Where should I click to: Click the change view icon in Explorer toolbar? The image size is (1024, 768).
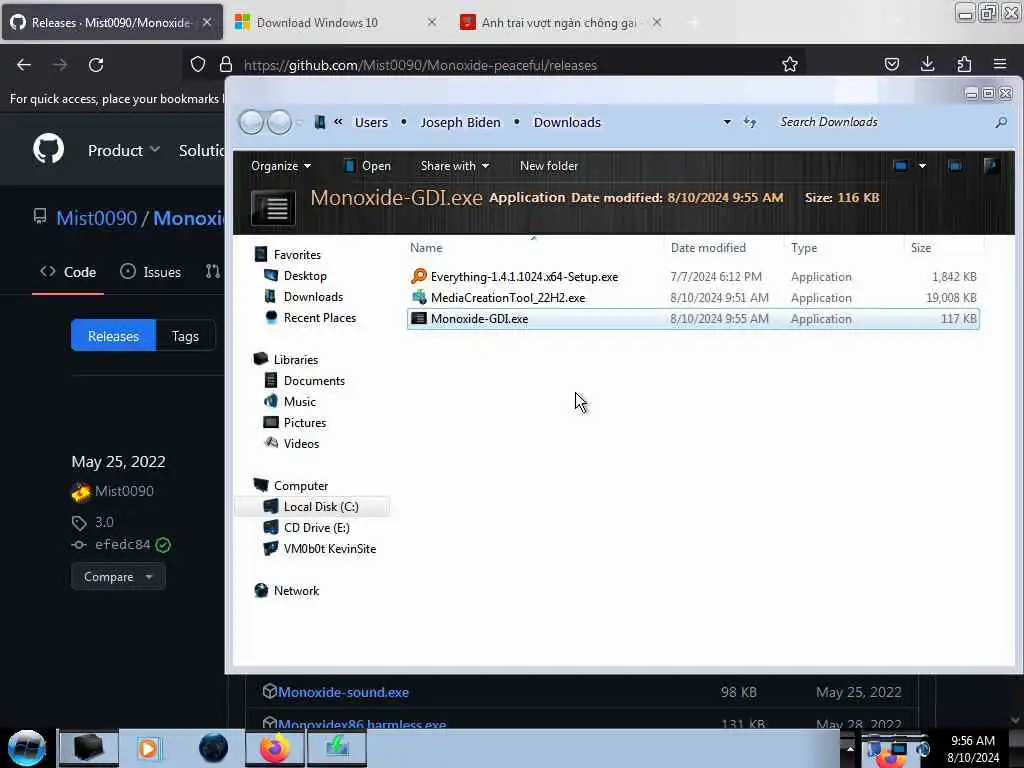(x=901, y=166)
